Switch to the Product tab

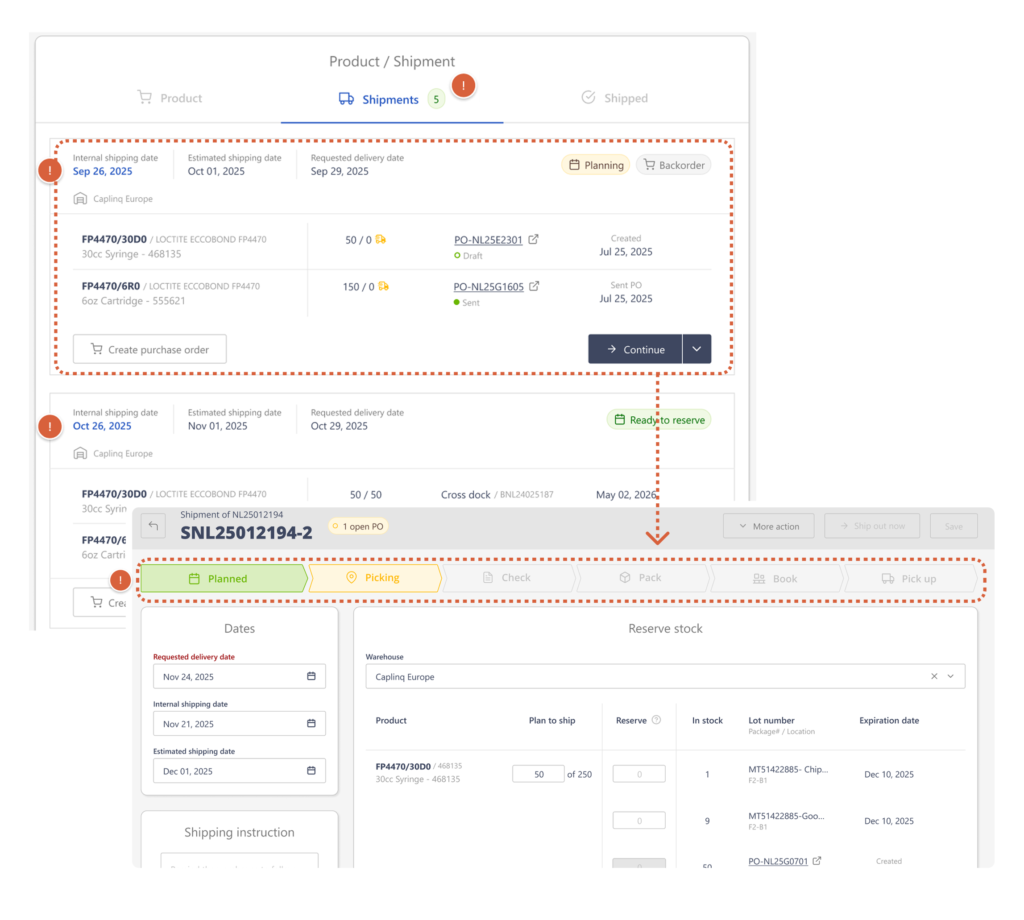(170, 98)
